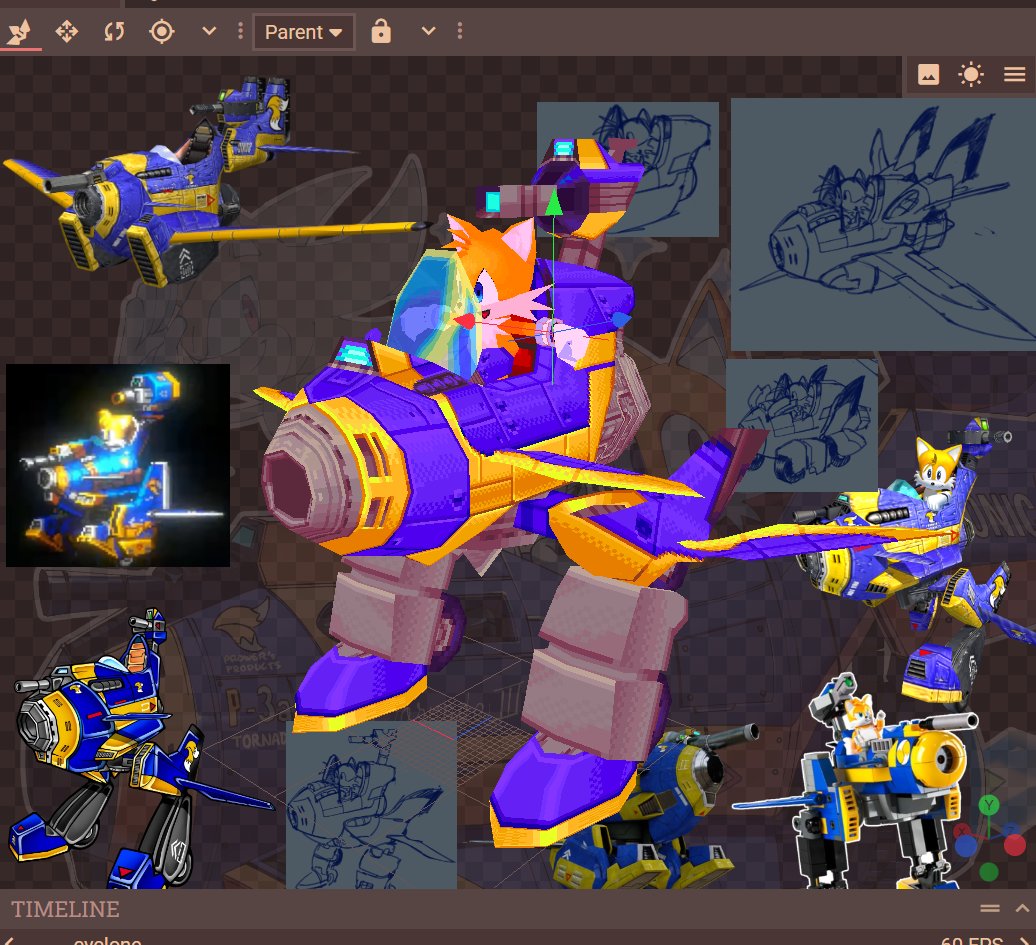
Task: Click the green Y ball on navigation gizmo
Action: (x=989, y=806)
